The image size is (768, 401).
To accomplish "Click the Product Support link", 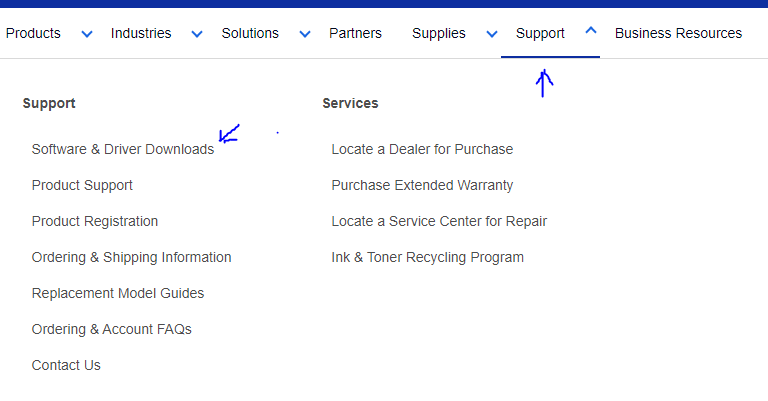I will coord(82,185).
